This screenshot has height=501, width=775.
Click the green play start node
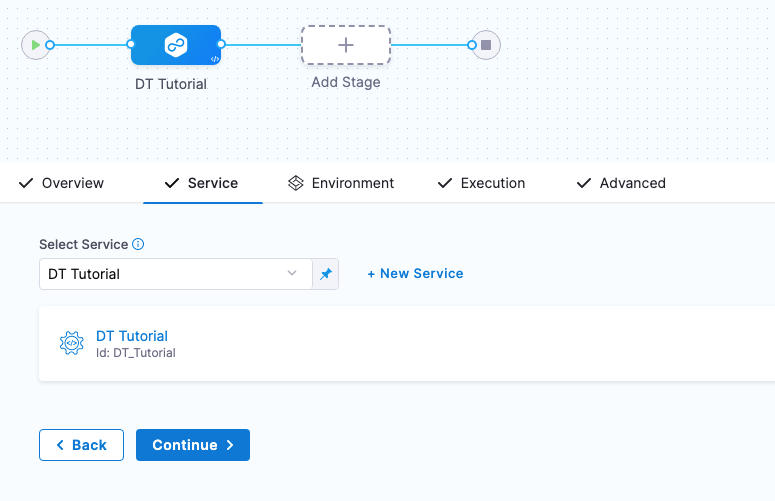(x=36, y=45)
